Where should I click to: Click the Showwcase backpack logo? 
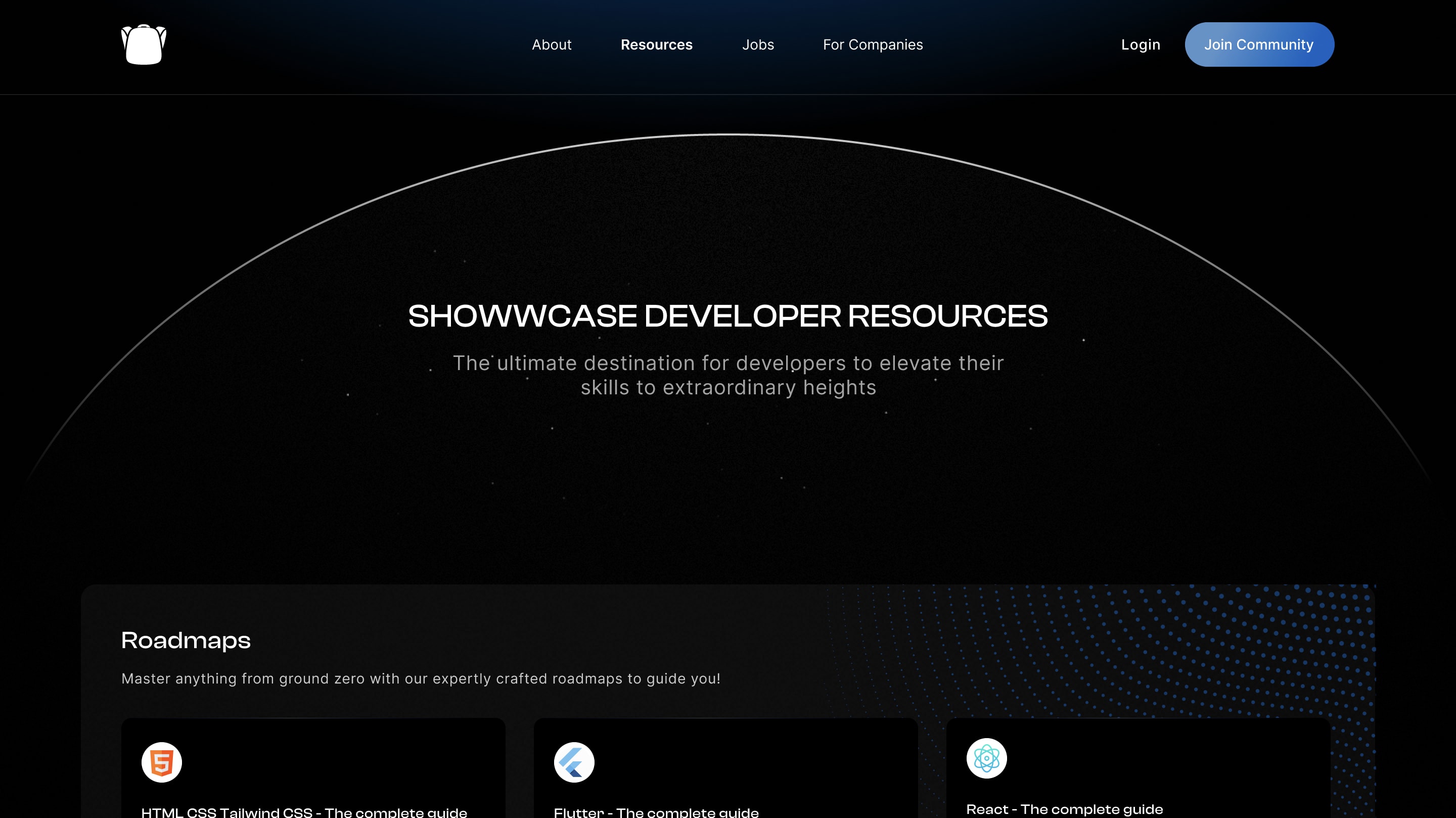pos(144,44)
